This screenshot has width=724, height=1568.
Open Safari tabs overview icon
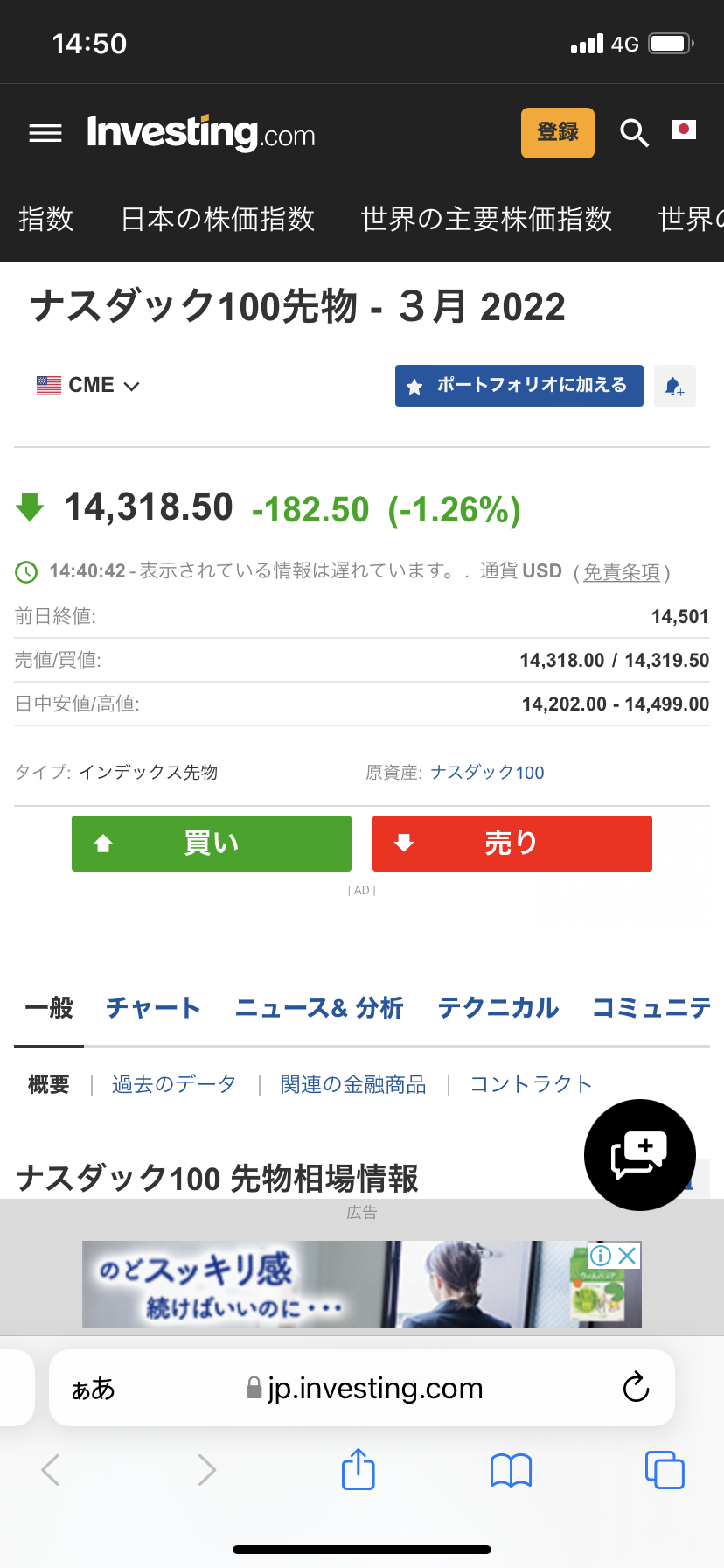point(665,1470)
